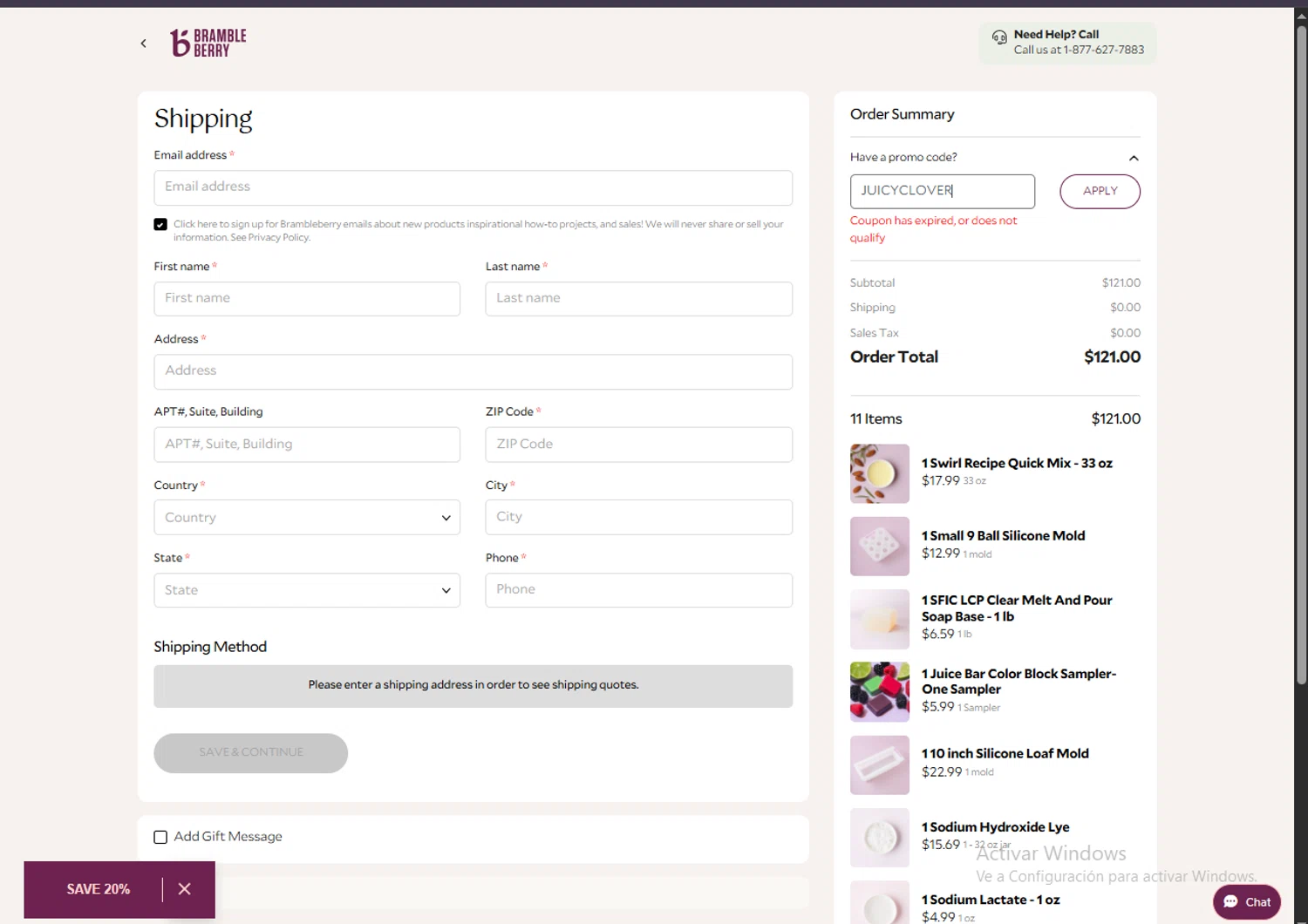Close the Save 20% banner
Image resolution: width=1308 pixels, height=924 pixels.
click(x=184, y=889)
